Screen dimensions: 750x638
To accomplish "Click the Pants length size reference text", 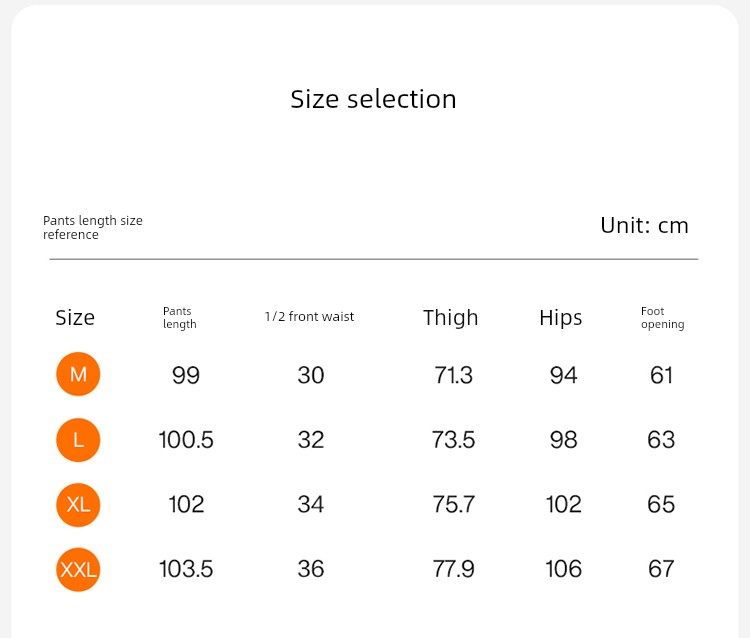I will point(92,227).
